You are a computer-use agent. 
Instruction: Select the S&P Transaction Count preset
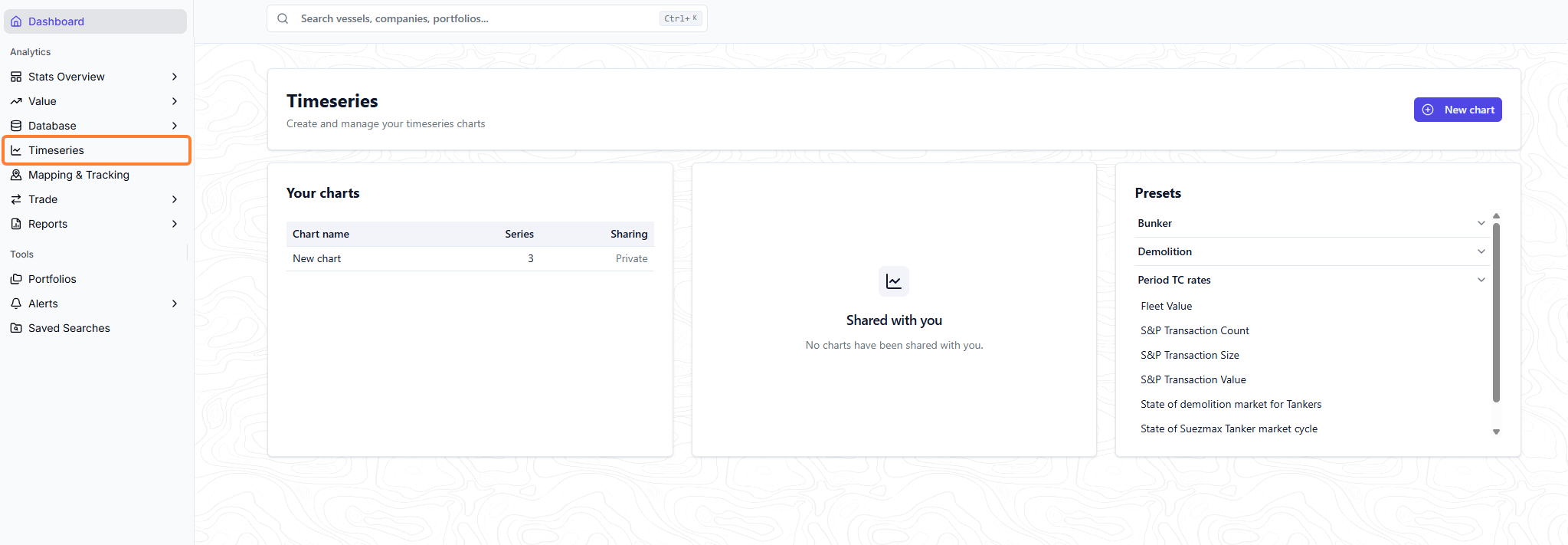click(1194, 330)
